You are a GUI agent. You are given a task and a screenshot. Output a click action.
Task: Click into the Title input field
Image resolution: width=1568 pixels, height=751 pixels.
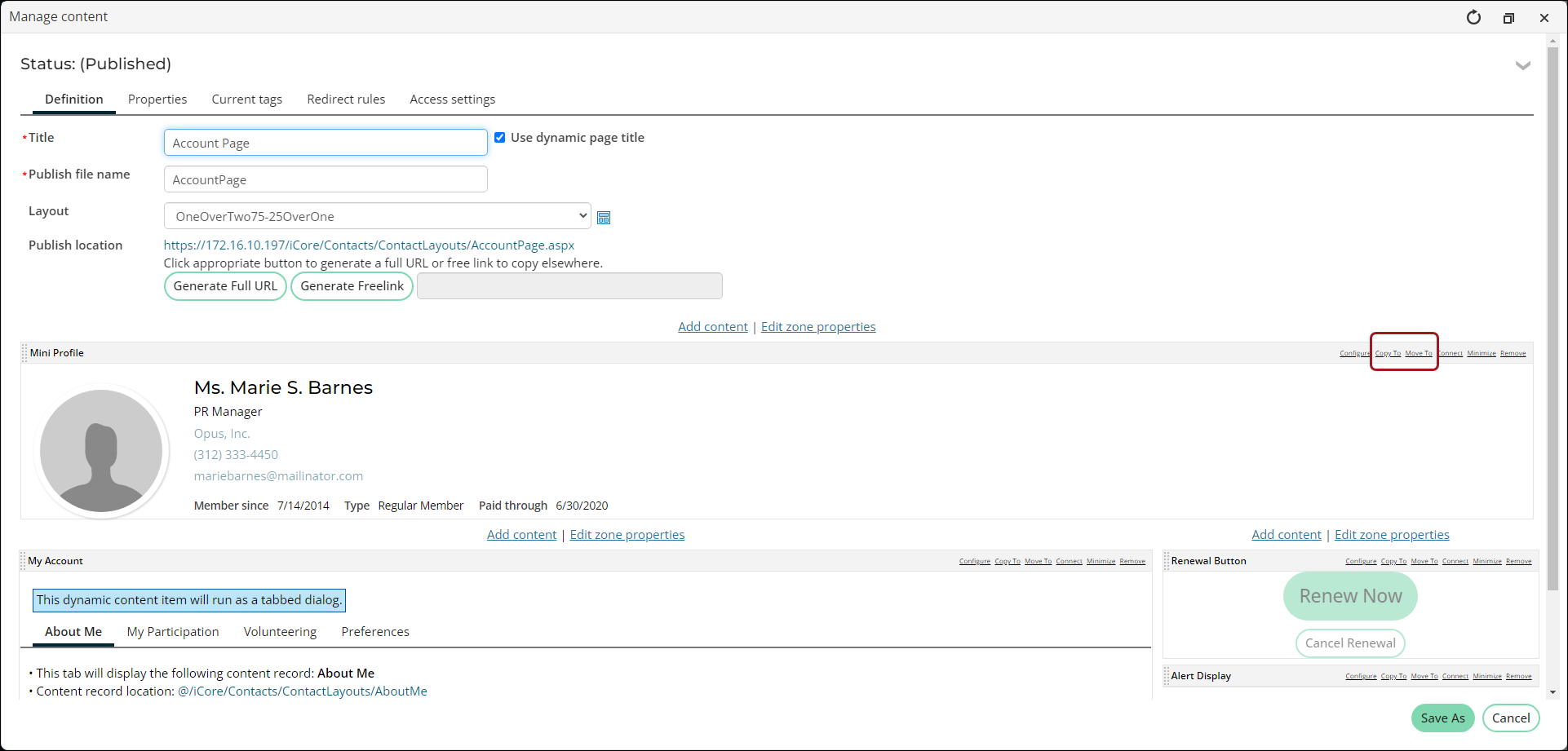pos(326,143)
